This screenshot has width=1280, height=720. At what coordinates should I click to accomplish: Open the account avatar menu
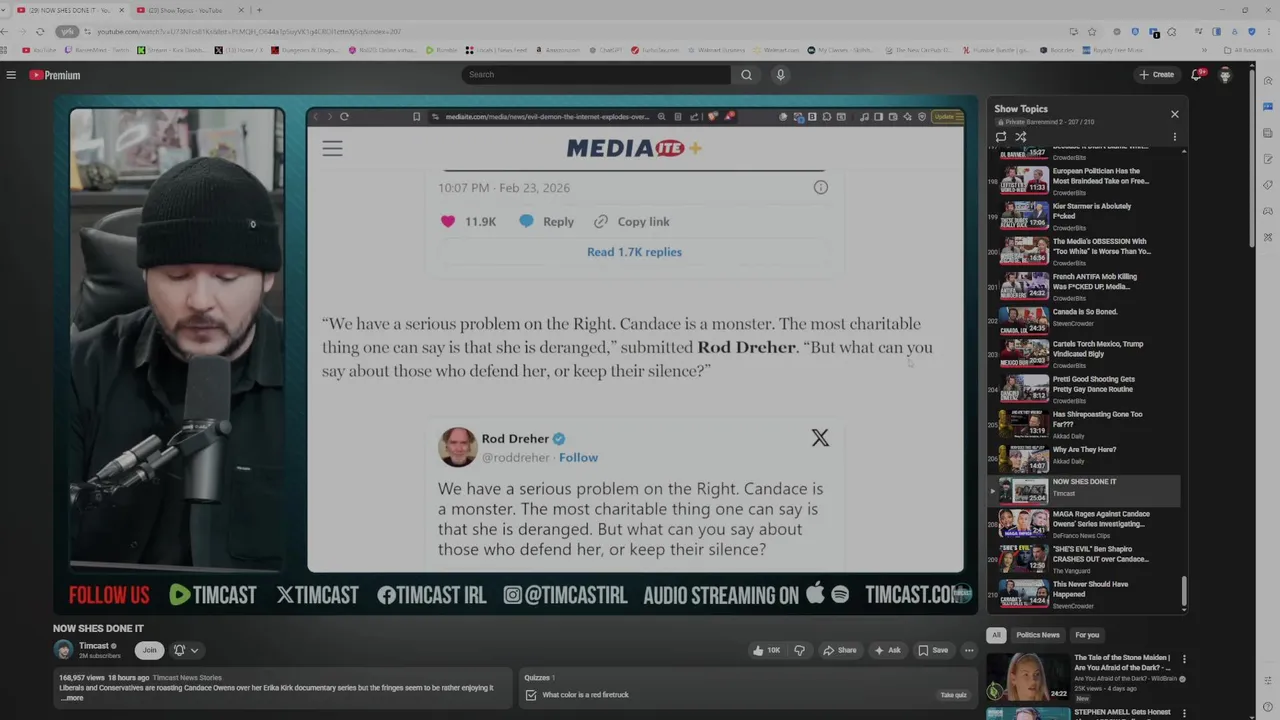[1225, 75]
